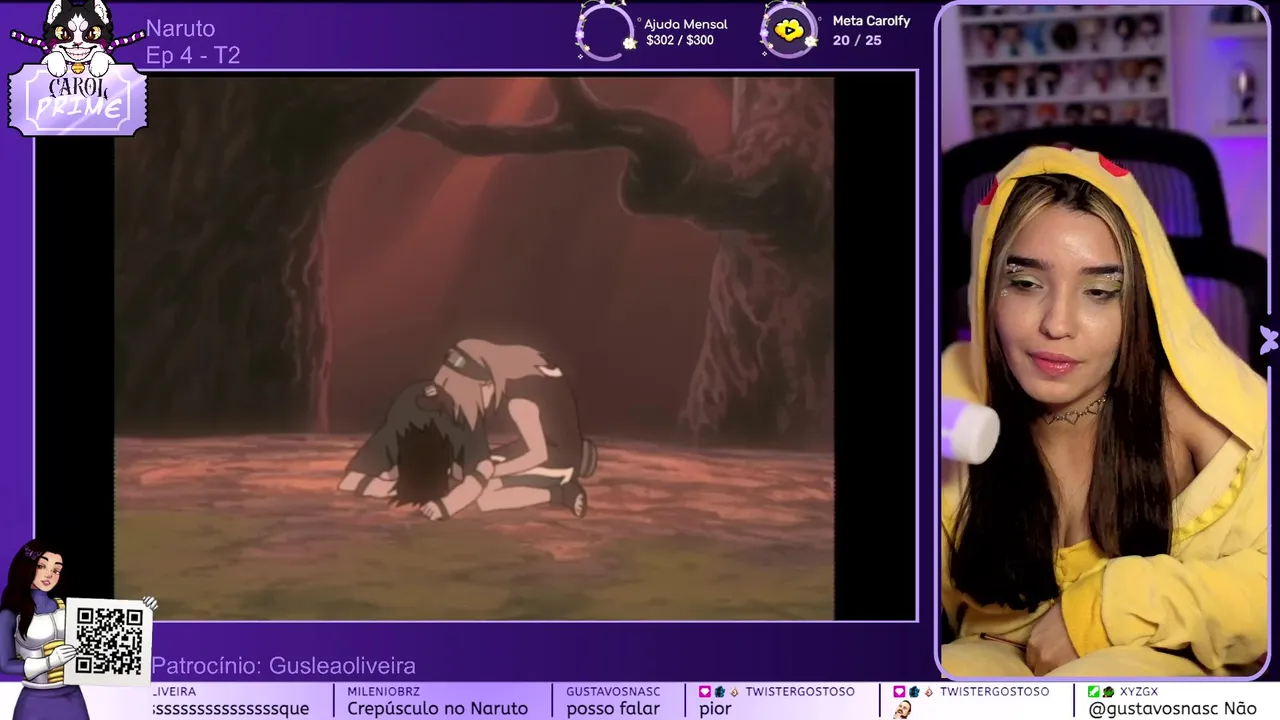This screenshot has height=720, width=1280.
Task: Click the streamer webcam feed
Action: click(1104, 340)
